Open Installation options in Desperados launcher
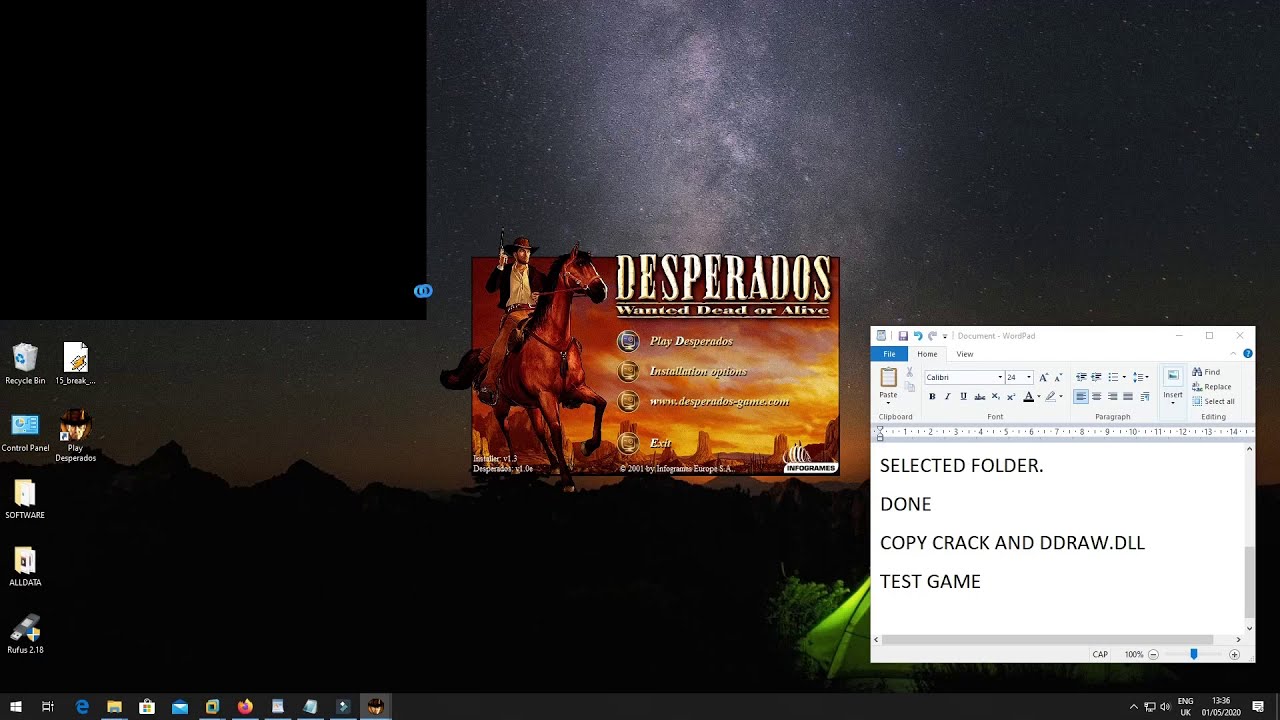Image resolution: width=1280 pixels, height=720 pixels. click(698, 371)
